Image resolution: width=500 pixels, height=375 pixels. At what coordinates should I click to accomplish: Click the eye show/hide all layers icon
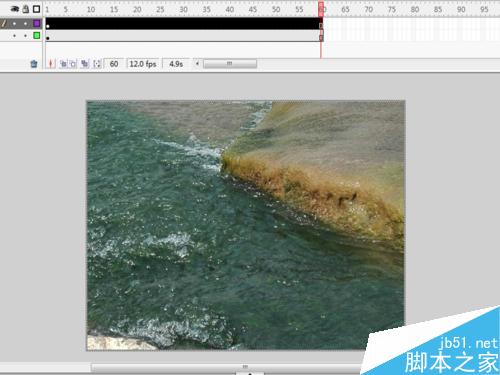pyautogui.click(x=15, y=9)
